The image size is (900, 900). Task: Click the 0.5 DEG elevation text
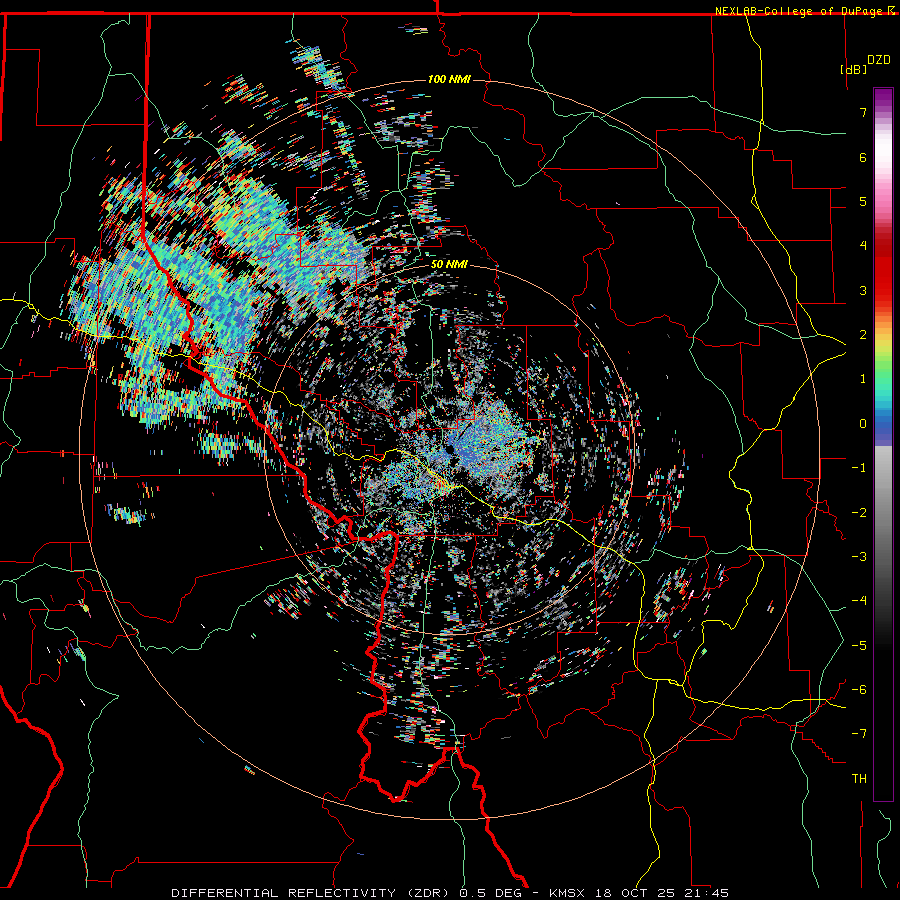point(491,893)
